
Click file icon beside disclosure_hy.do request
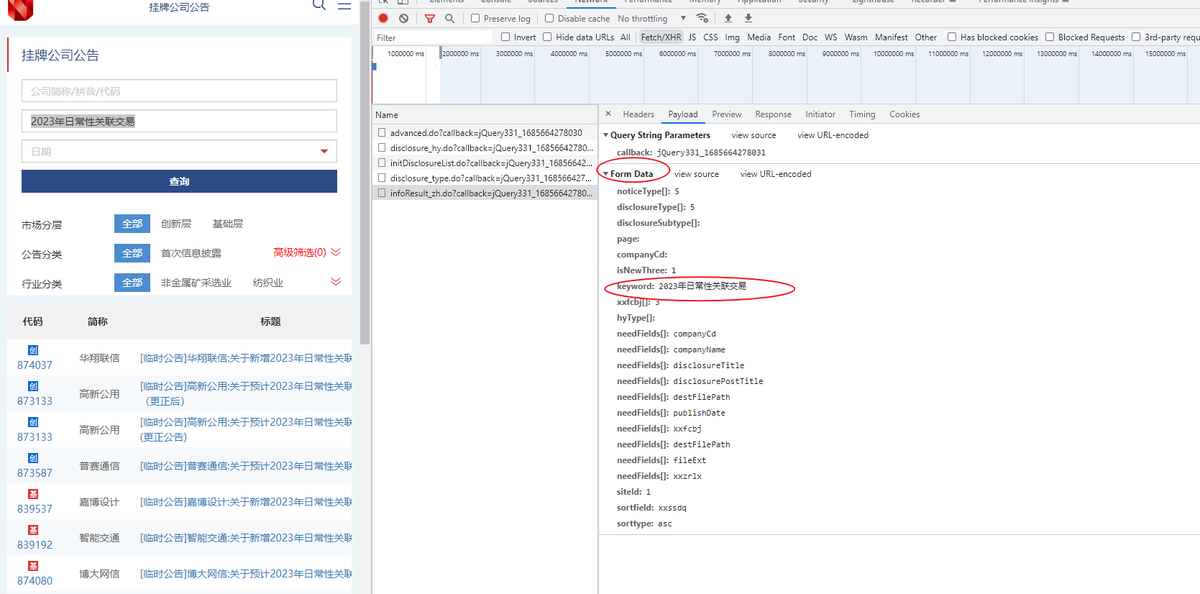pos(382,147)
